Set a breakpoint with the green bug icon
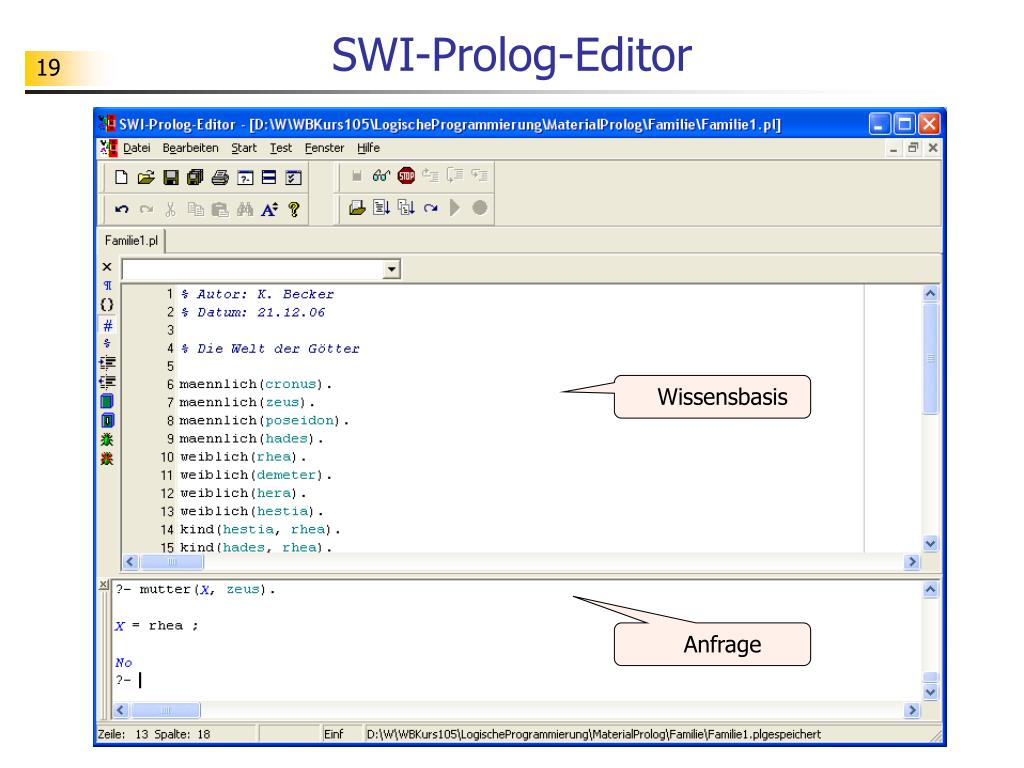The width and height of the screenshot is (1024, 768). tap(107, 440)
